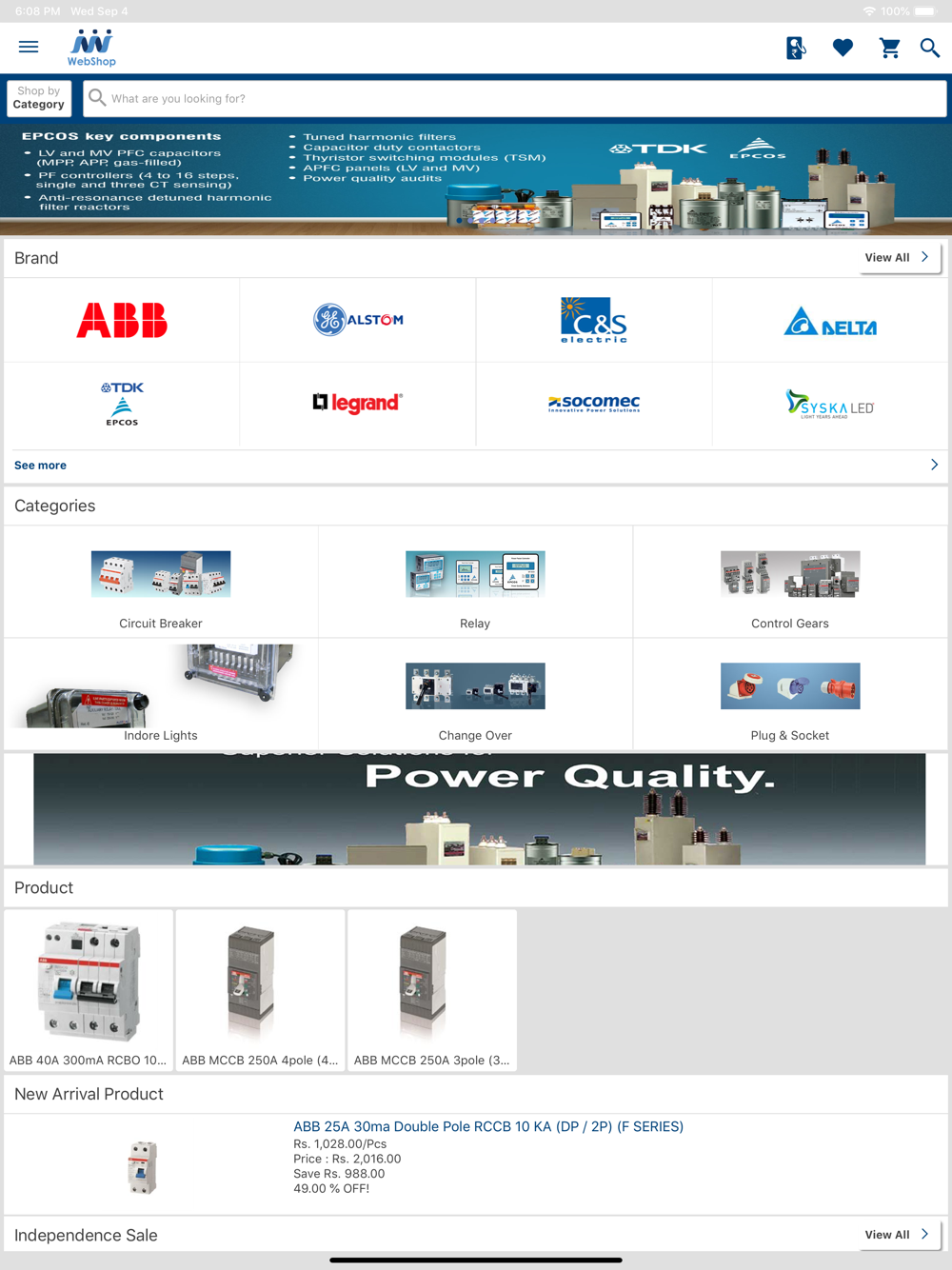Tap the 'Price : Rs. 2,016.00' text

click(347, 1159)
